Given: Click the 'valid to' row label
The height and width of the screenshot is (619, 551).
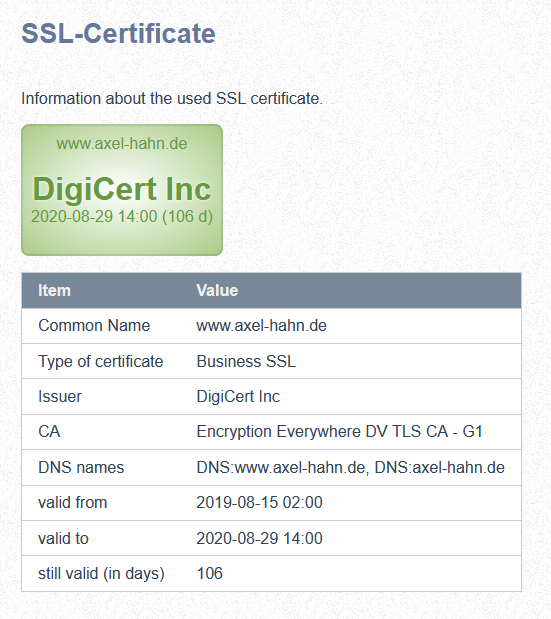Looking at the screenshot, I should tap(63, 538).
